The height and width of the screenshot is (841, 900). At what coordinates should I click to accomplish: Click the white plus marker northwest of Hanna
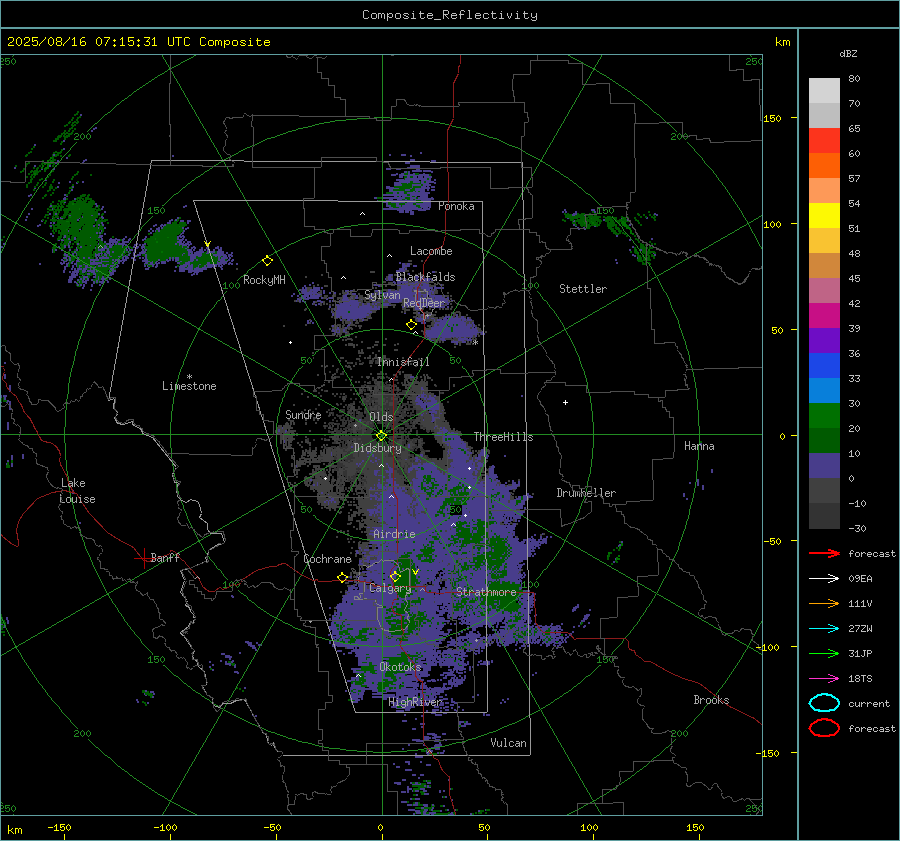pos(565,402)
